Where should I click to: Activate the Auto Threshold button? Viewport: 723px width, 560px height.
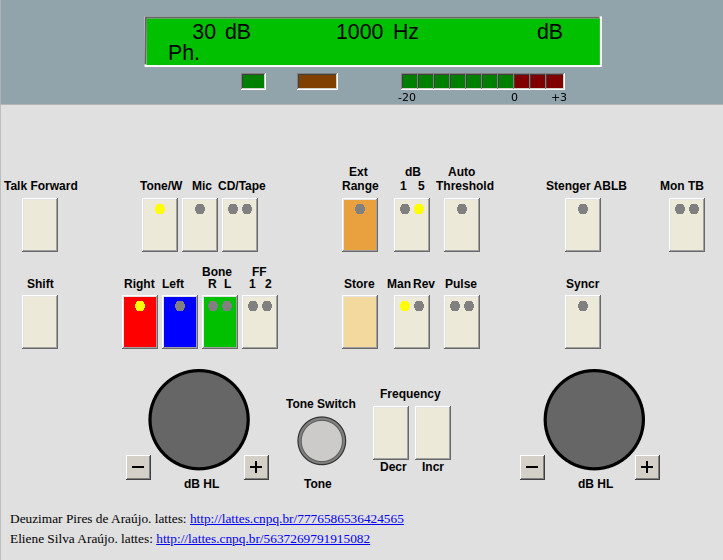pos(462,224)
